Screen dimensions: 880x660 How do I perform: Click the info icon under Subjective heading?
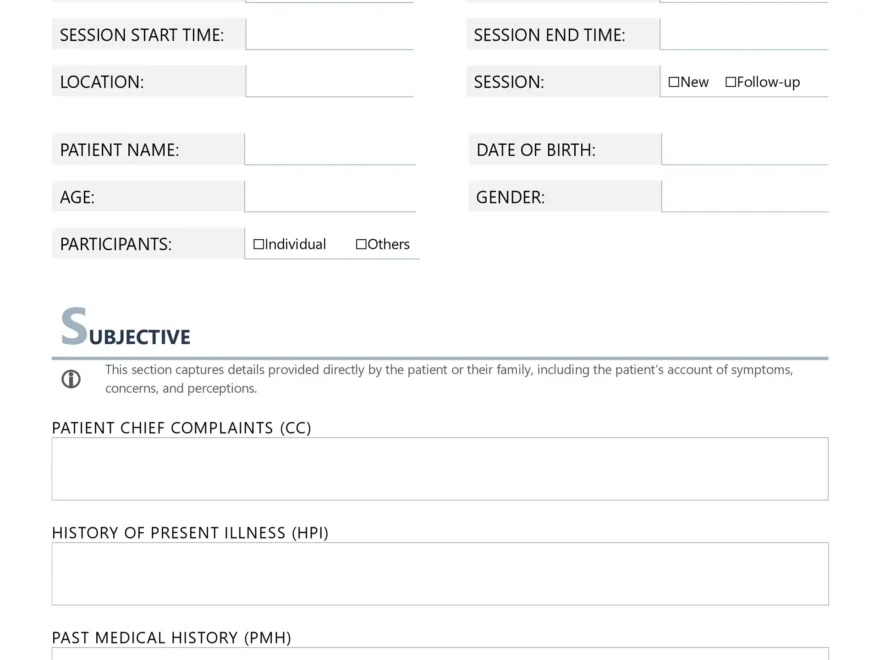(71, 379)
